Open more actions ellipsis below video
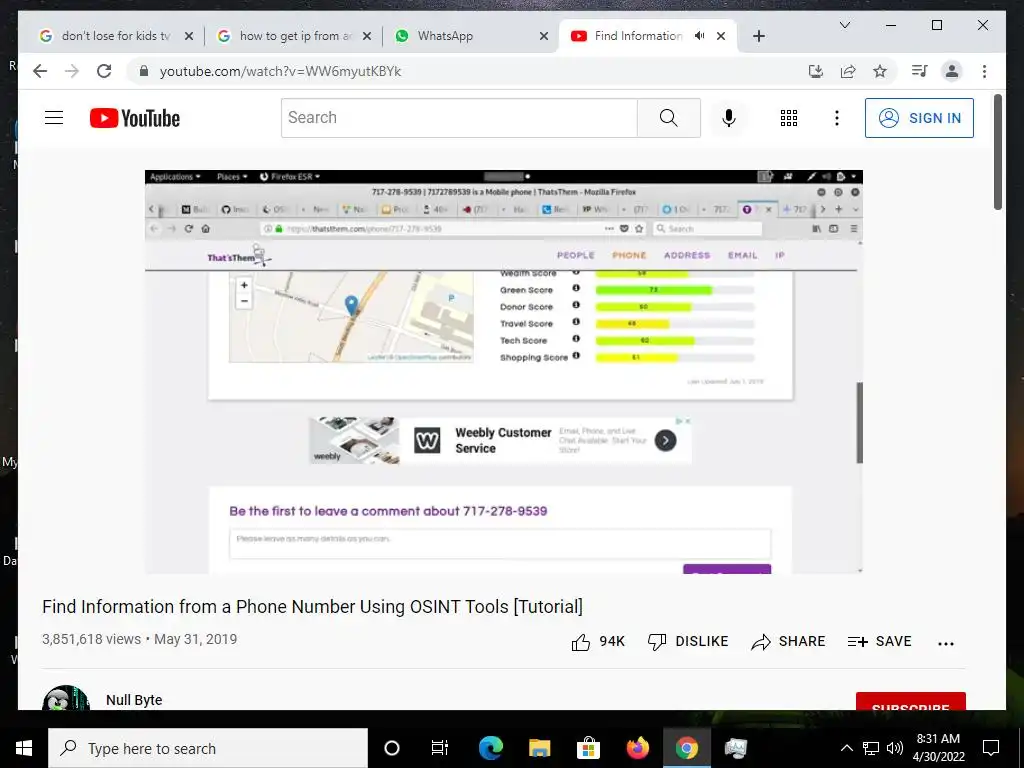1024x768 pixels. (946, 643)
